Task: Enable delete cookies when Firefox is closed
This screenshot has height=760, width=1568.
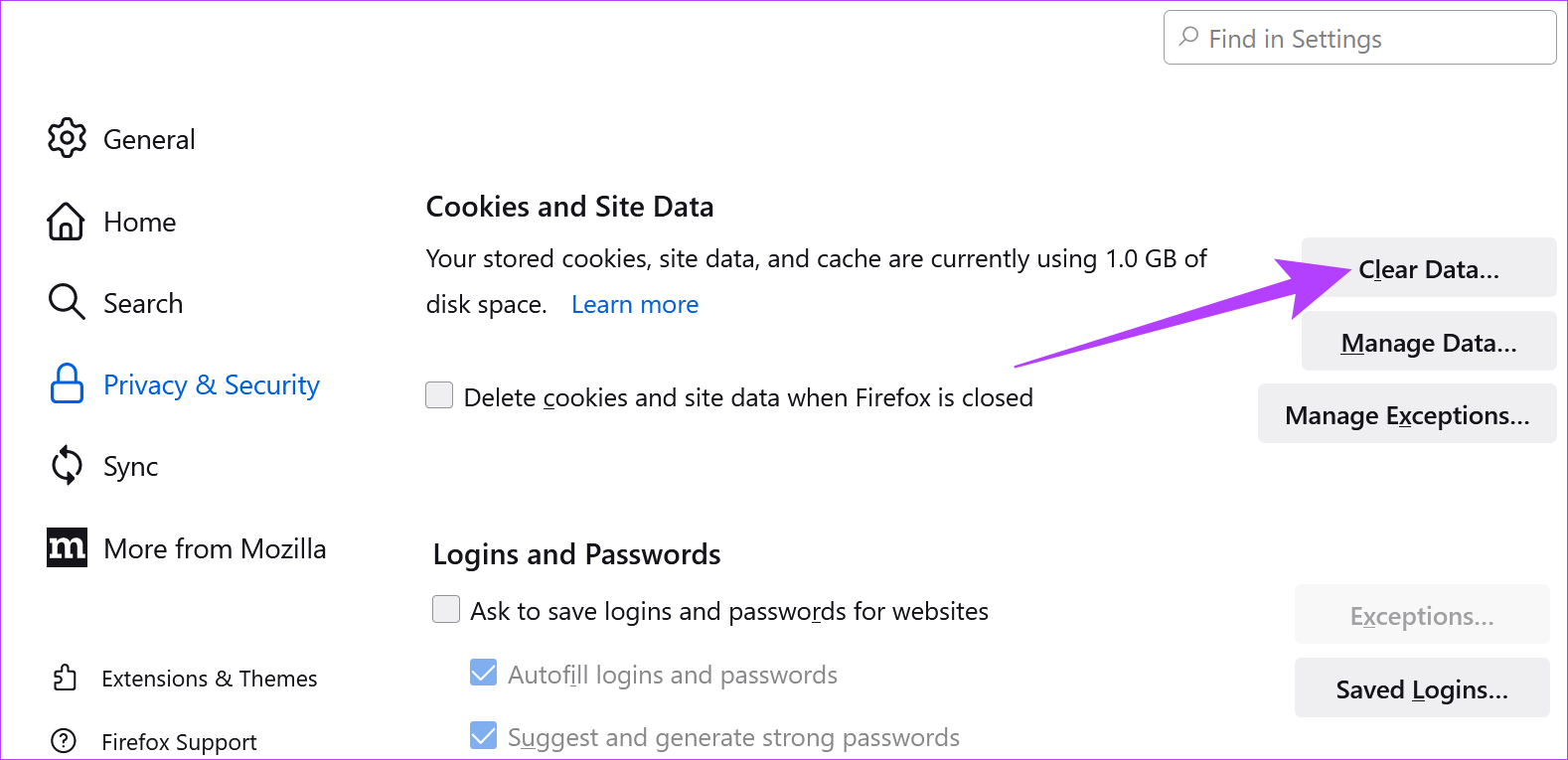Action: [x=439, y=395]
